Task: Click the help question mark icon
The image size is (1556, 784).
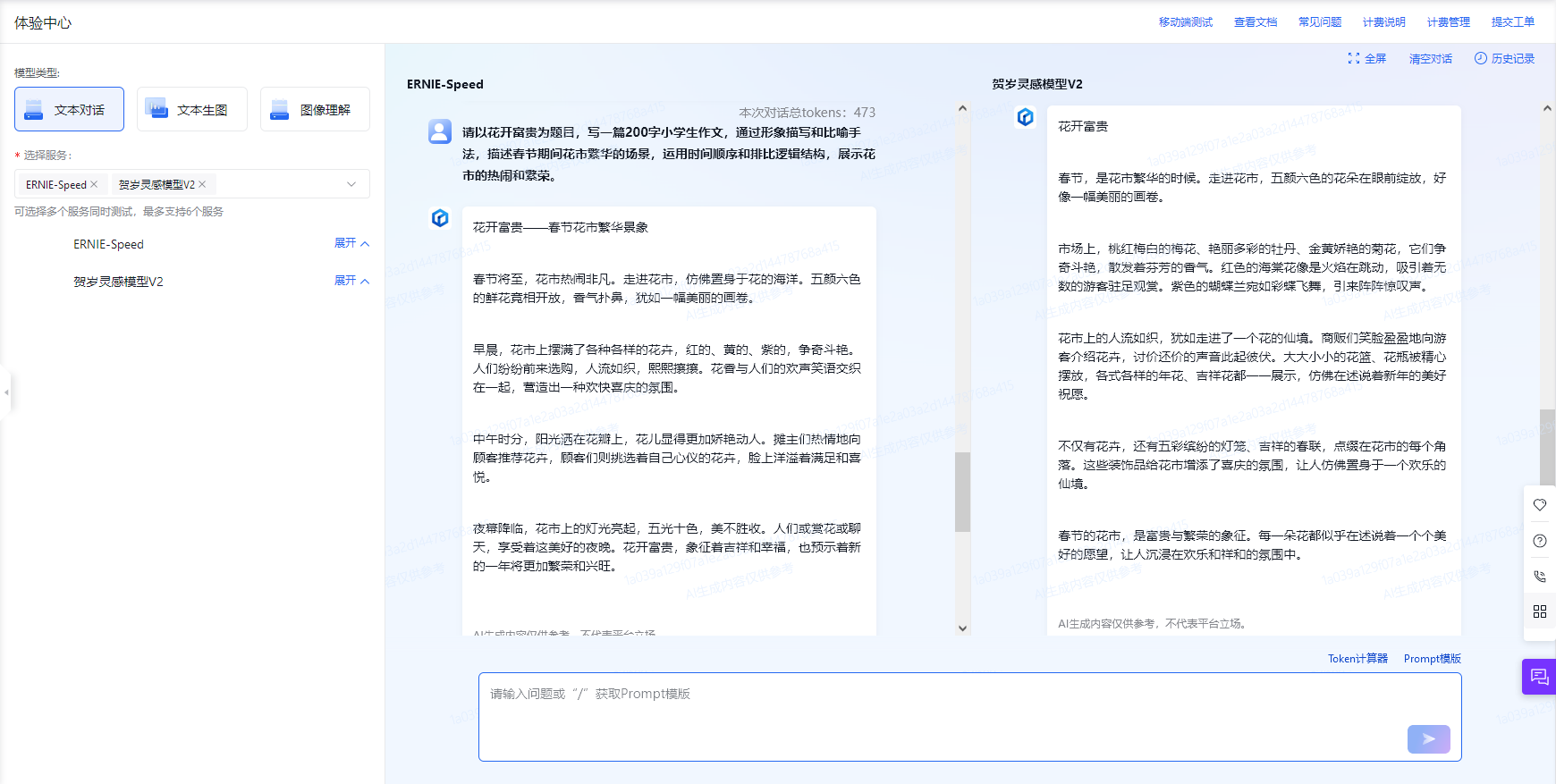Action: tap(1540, 541)
